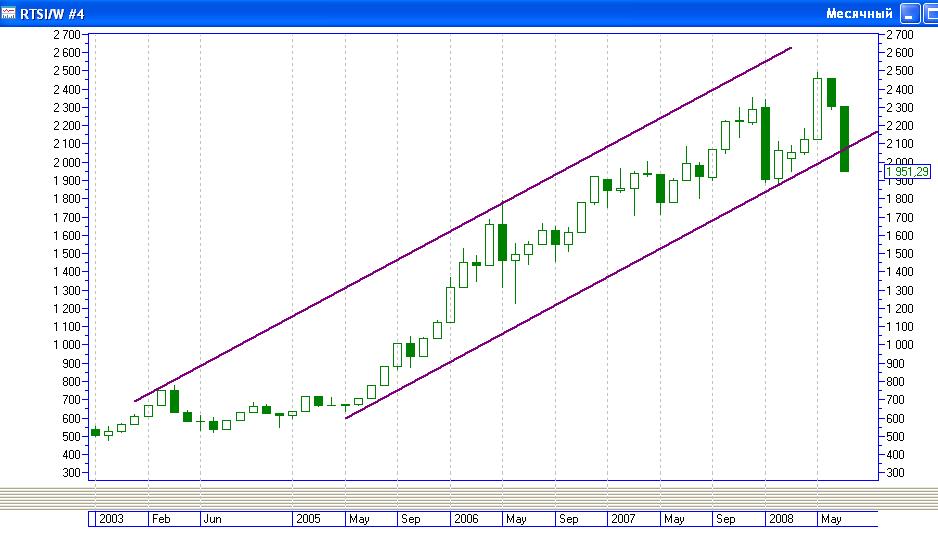Image resolution: width=938 pixels, height=544 pixels.
Task: Minimize the RTSI/W #4 chart window
Action: tap(909, 13)
